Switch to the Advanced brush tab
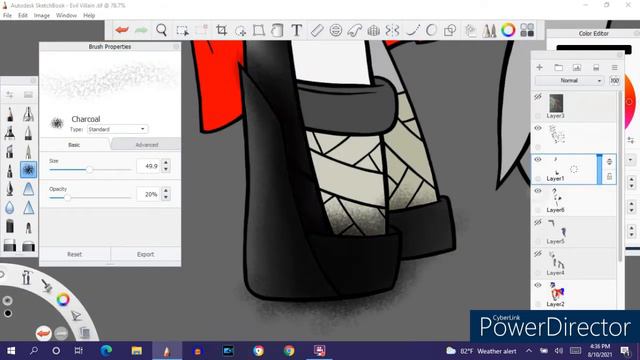This screenshot has width=640, height=360. click(x=146, y=144)
